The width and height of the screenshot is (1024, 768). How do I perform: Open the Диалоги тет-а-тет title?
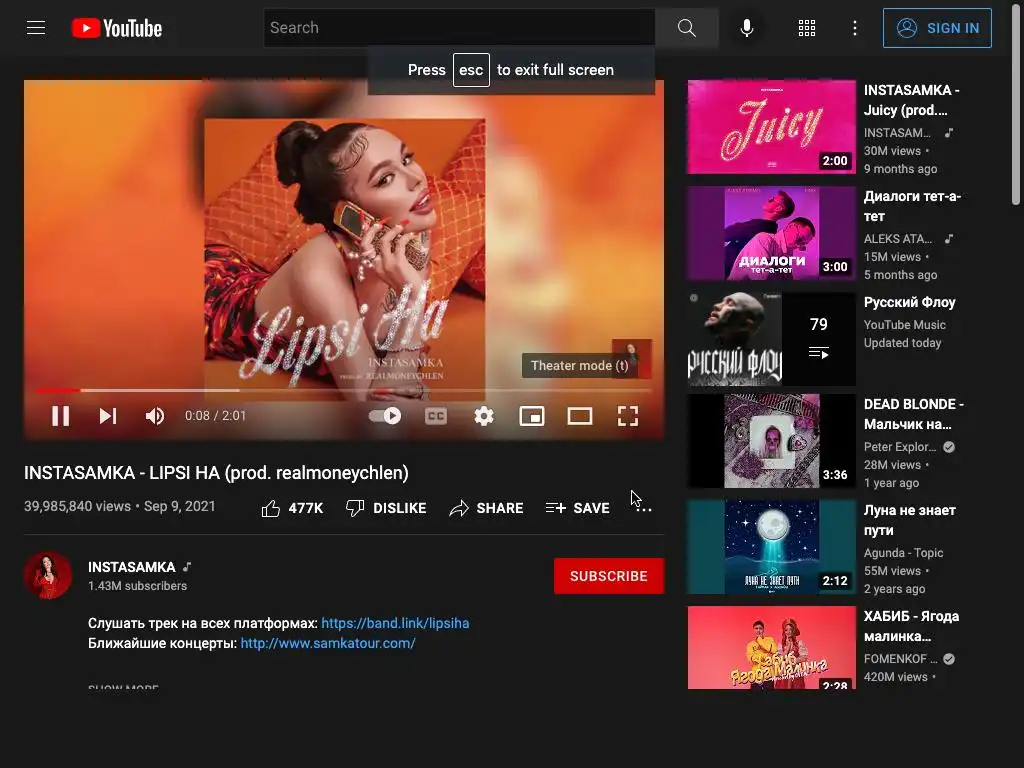912,206
